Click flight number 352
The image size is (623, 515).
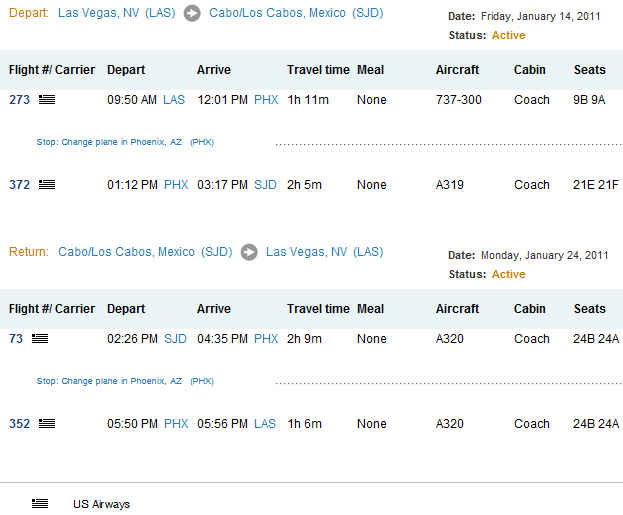click(19, 424)
